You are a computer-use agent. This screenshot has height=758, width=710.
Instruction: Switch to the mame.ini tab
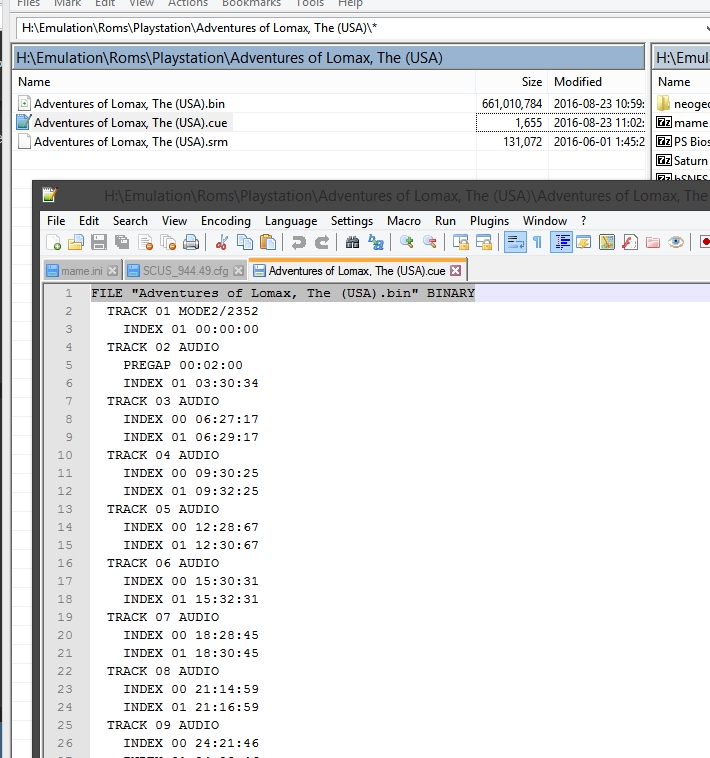pyautogui.click(x=82, y=271)
